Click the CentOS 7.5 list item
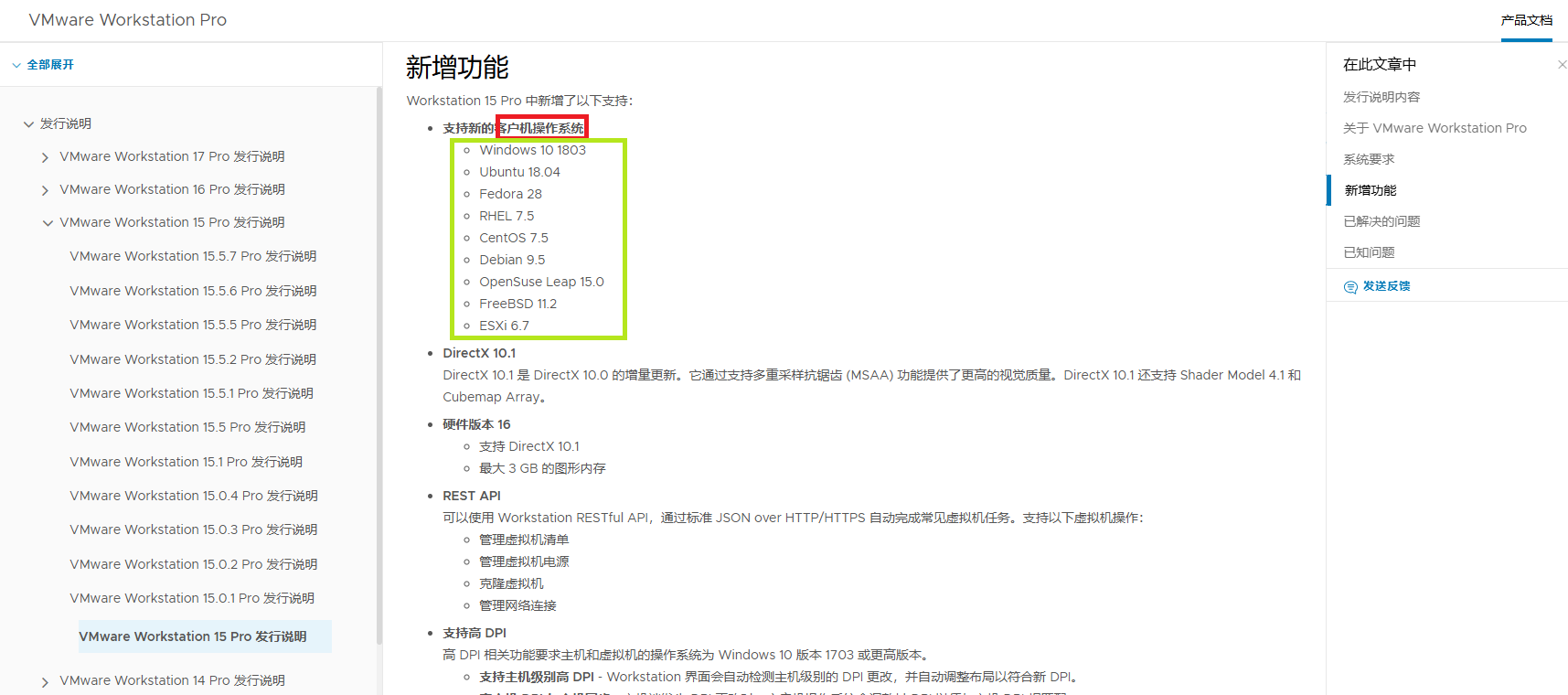Screen dimensions: 1568x695 (x=514, y=238)
